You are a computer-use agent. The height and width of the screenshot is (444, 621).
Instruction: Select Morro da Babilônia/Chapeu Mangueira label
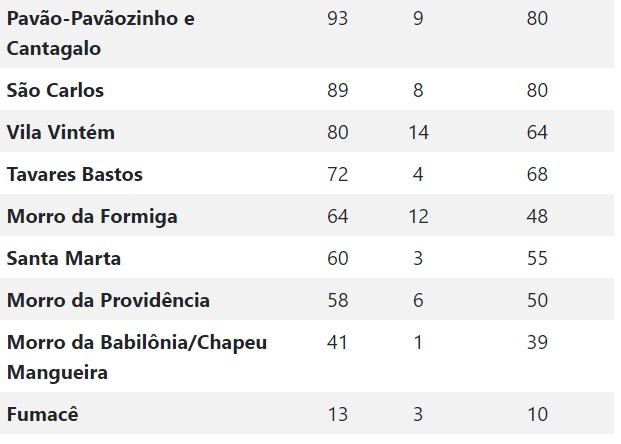pos(137,358)
